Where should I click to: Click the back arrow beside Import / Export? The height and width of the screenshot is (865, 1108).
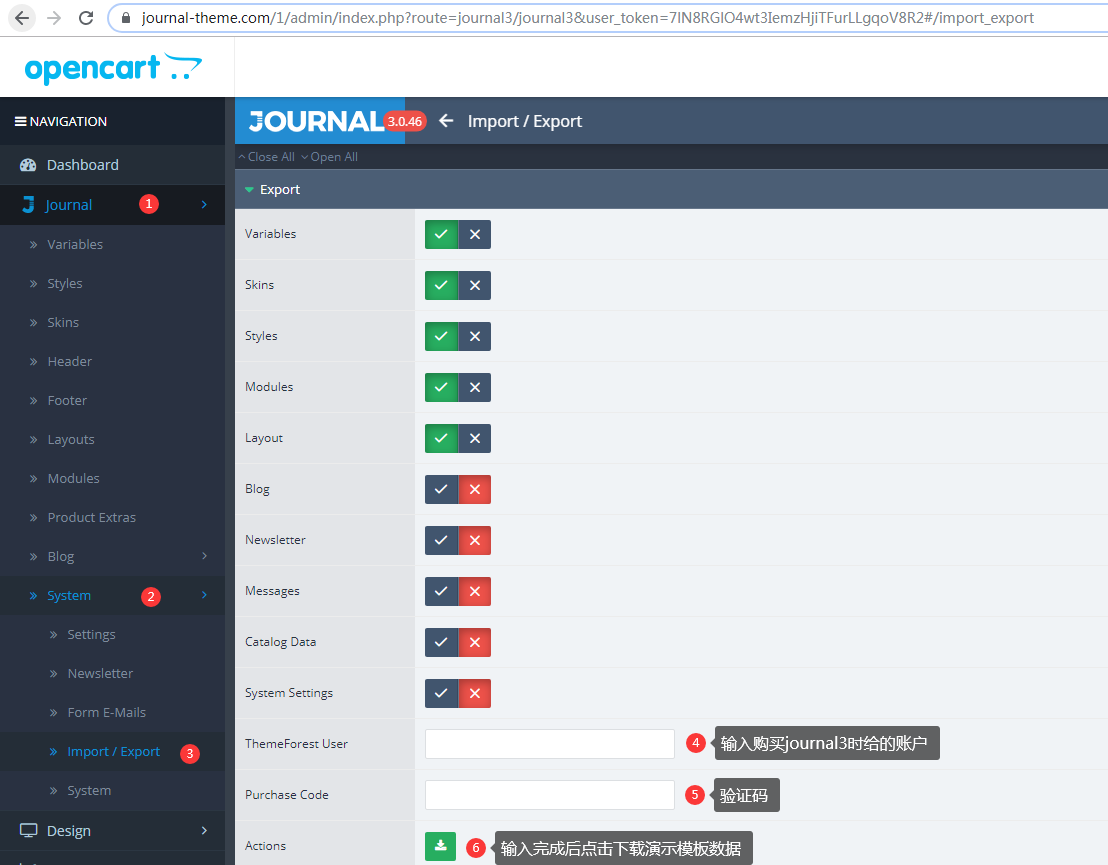point(446,121)
